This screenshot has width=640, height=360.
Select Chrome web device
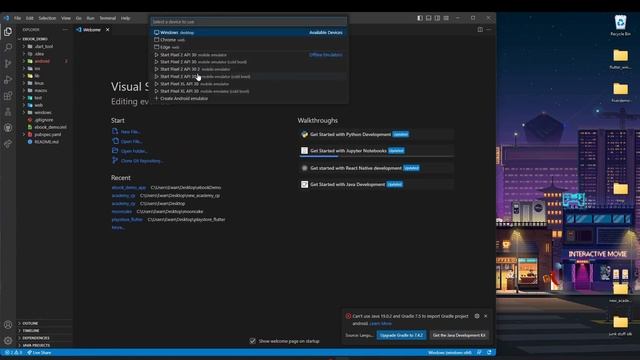(249, 40)
